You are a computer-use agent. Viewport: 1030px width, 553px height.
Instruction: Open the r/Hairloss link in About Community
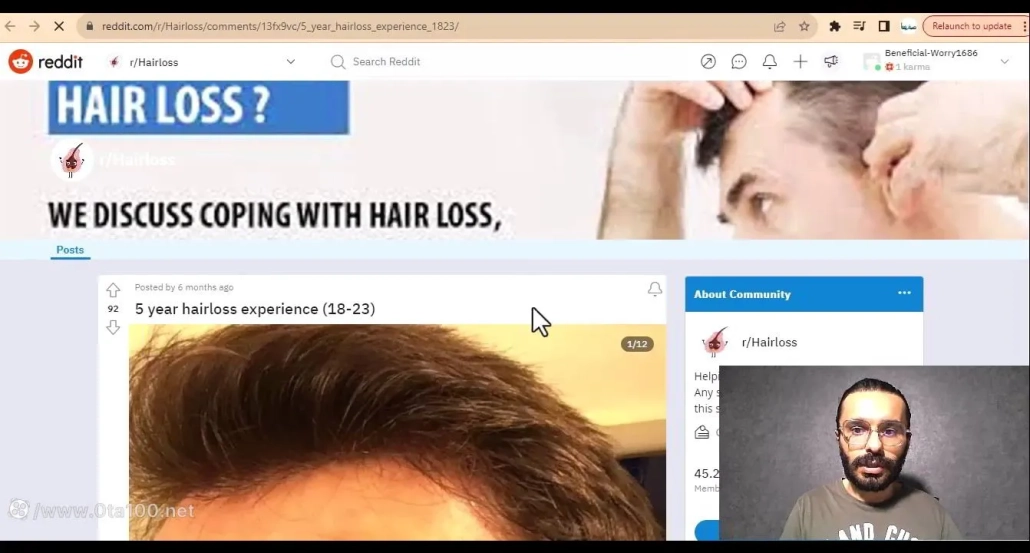(x=768, y=342)
